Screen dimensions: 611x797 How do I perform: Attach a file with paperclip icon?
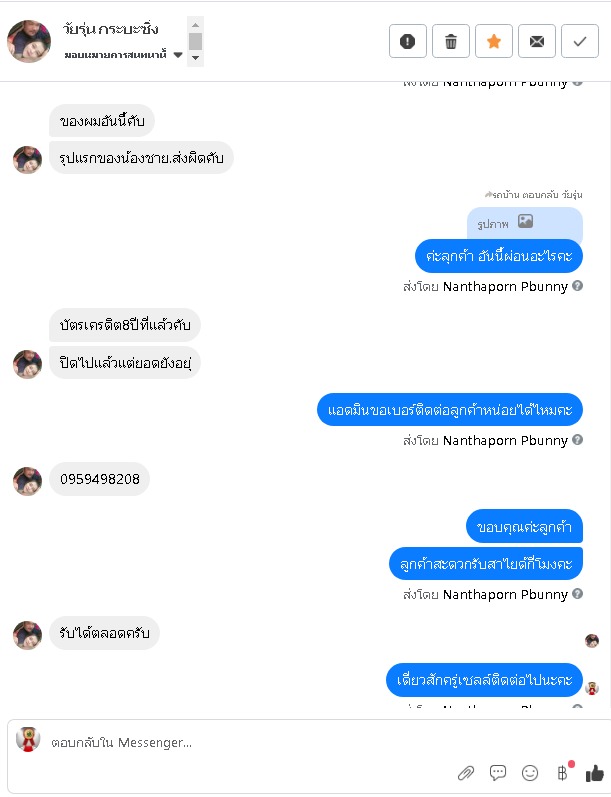pyautogui.click(x=466, y=773)
